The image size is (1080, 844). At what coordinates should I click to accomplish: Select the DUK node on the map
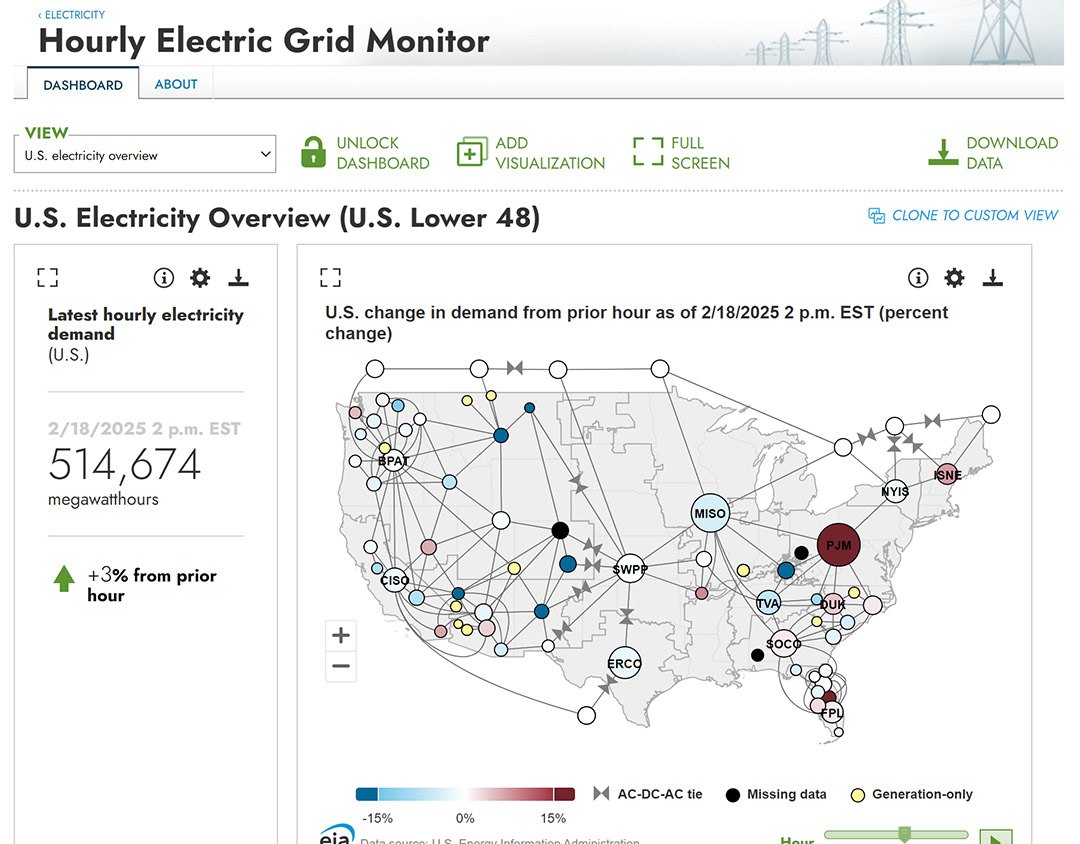pyautogui.click(x=833, y=604)
